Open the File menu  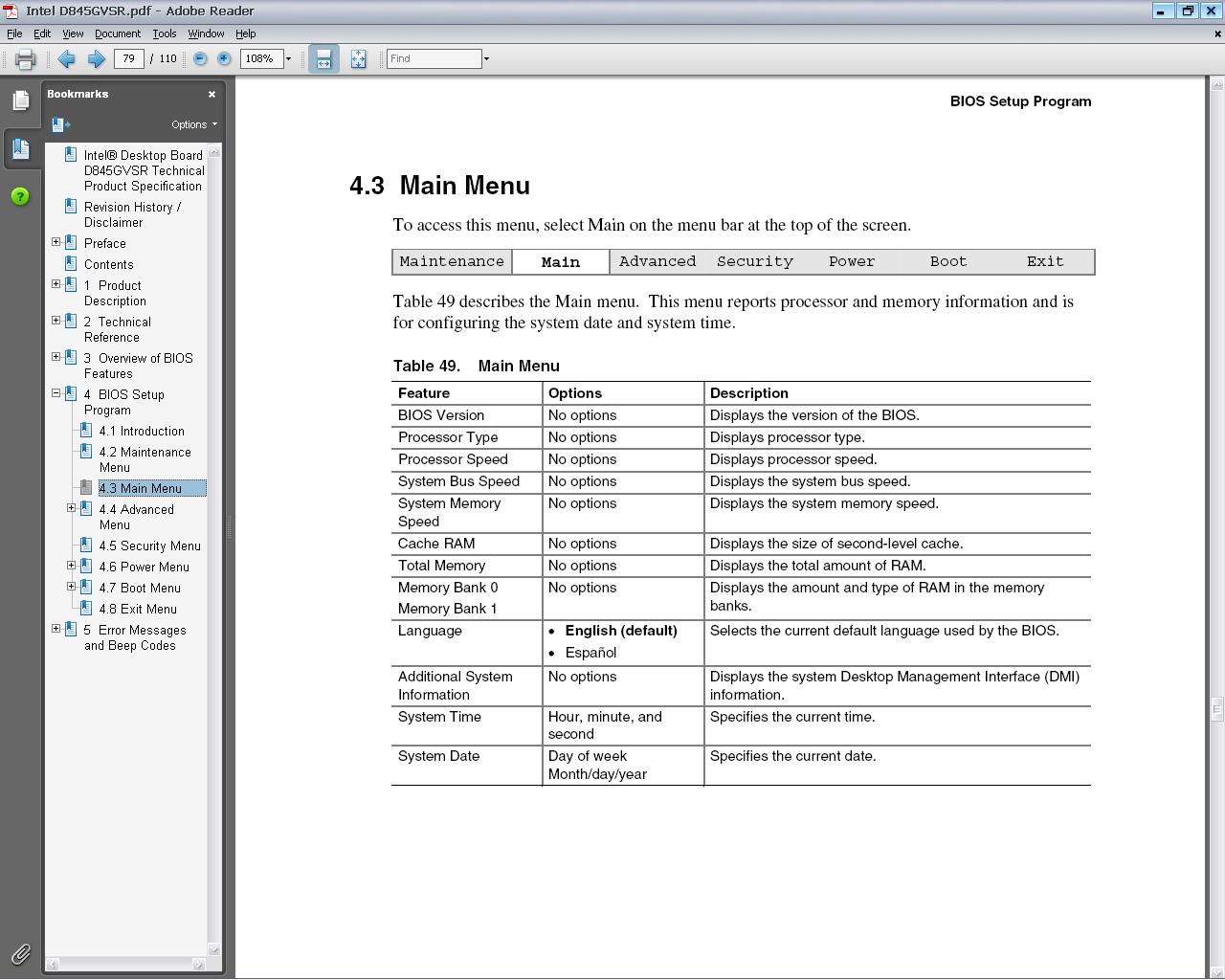pyautogui.click(x=14, y=33)
